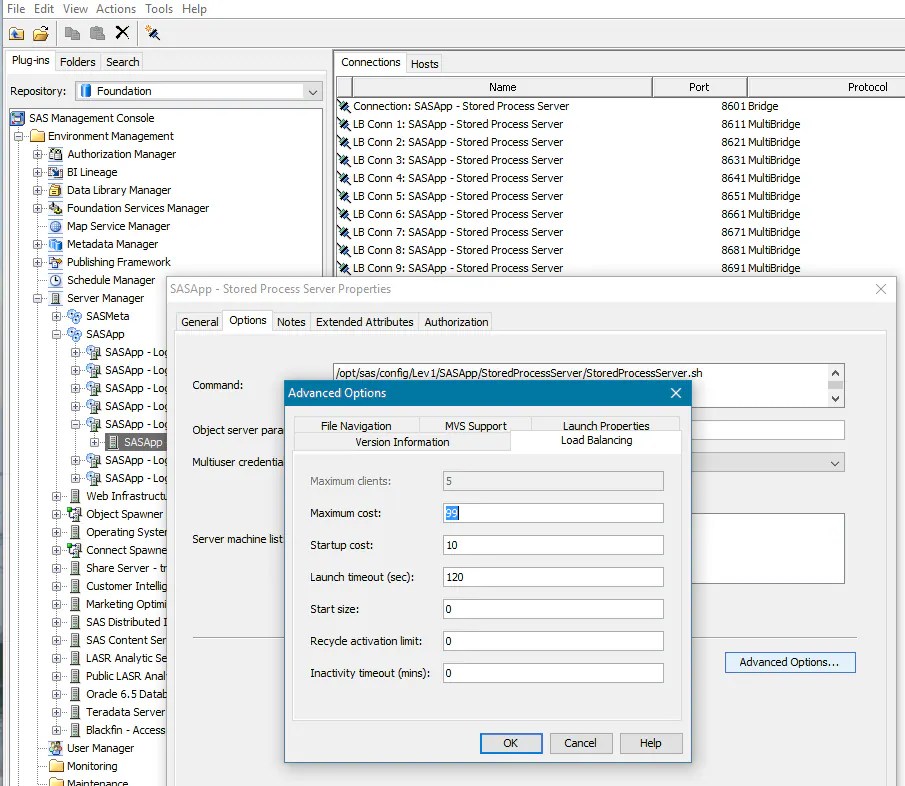Click the Monitoring folder icon
This screenshot has height=786, width=905.
pos(56,766)
